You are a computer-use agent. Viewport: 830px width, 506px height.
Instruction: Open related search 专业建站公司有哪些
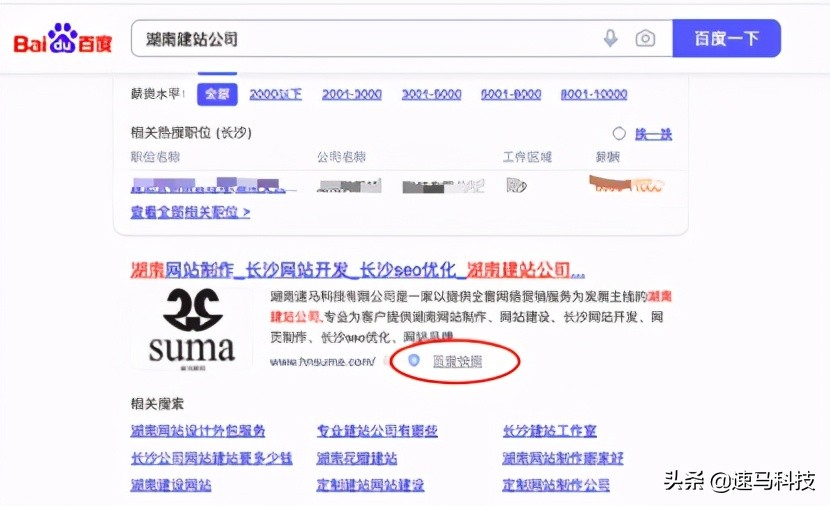377,431
